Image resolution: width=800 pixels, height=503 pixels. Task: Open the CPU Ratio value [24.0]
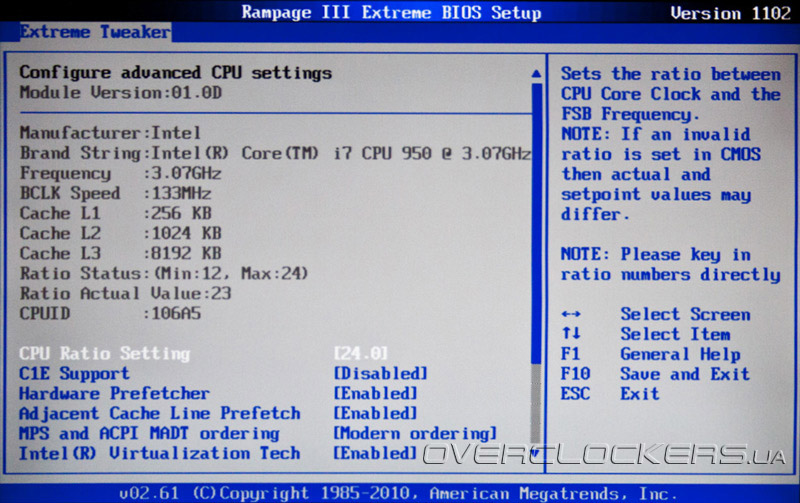point(361,354)
